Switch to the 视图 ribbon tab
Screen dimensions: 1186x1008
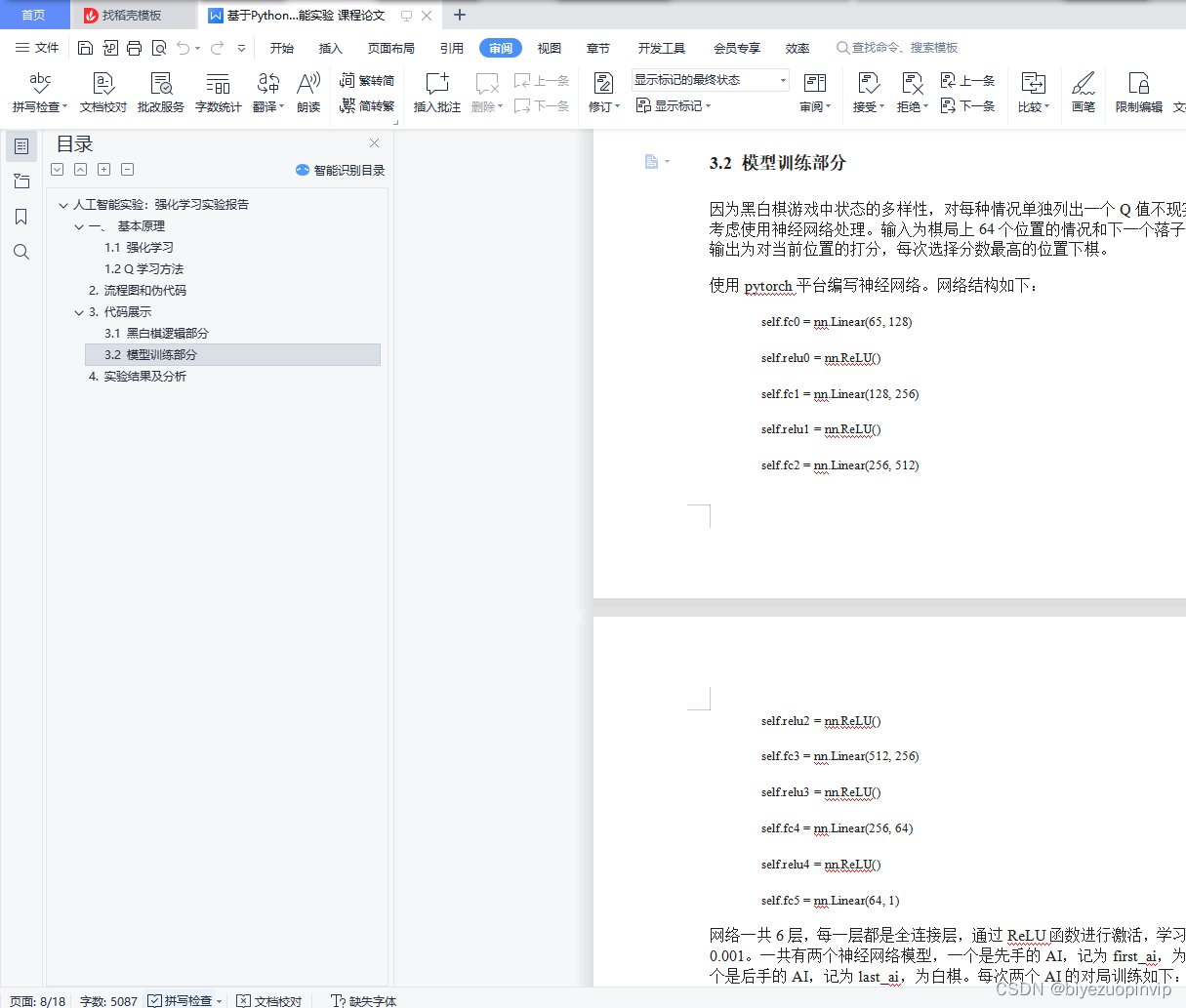[x=549, y=47]
